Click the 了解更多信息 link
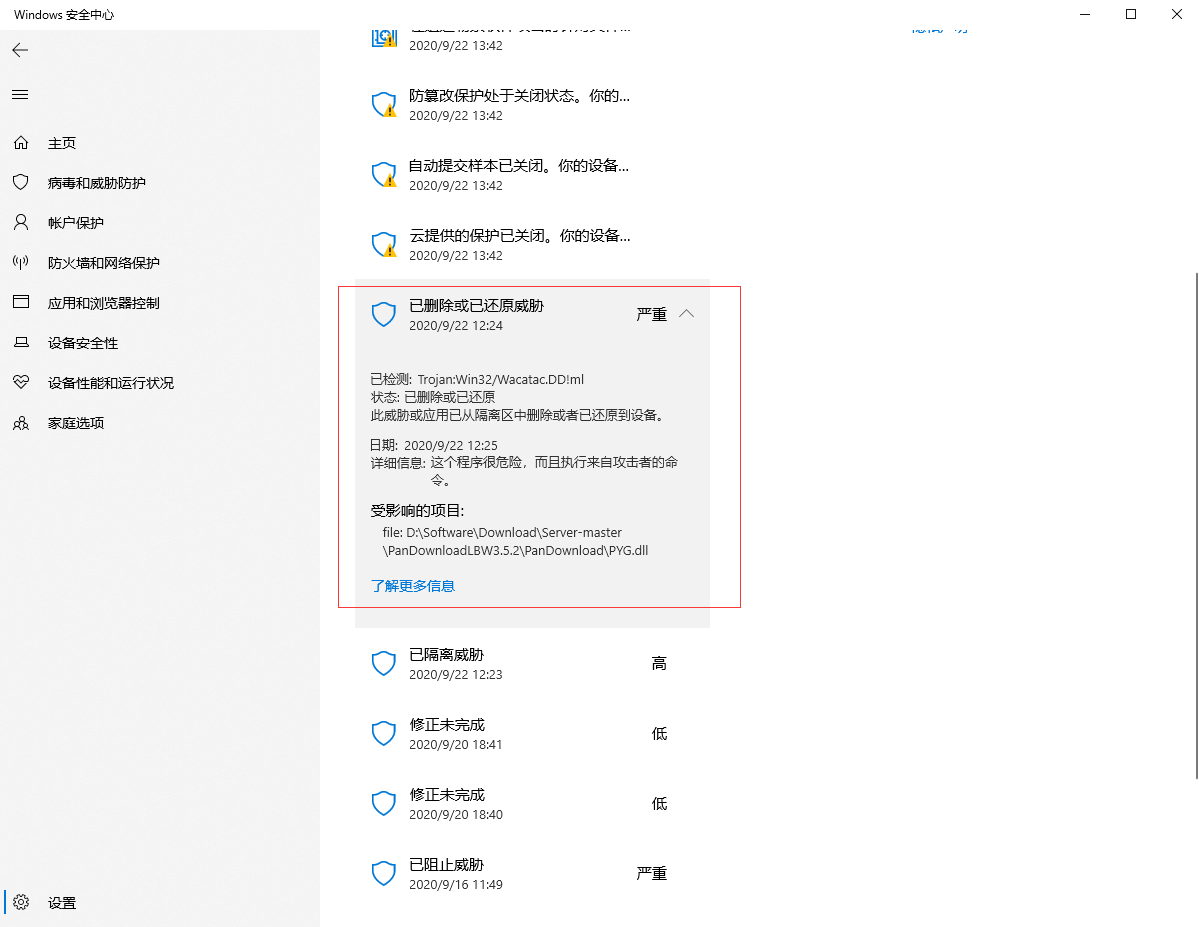1199x927 pixels. [412, 586]
